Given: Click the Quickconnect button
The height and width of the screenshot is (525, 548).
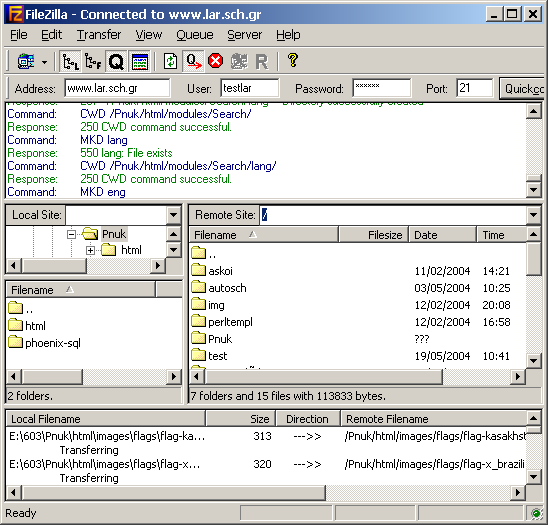Looking at the screenshot, I should 522,89.
